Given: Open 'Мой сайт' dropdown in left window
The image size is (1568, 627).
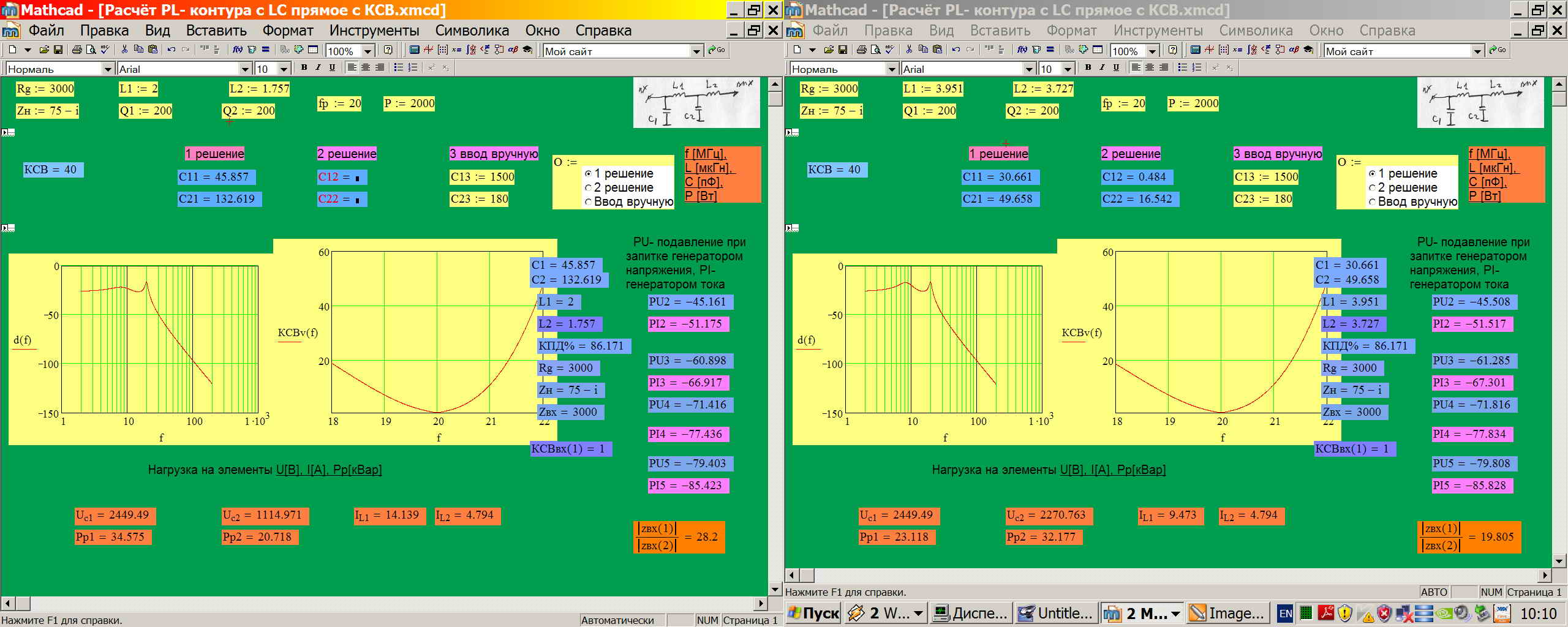Looking at the screenshot, I should pyautogui.click(x=696, y=51).
